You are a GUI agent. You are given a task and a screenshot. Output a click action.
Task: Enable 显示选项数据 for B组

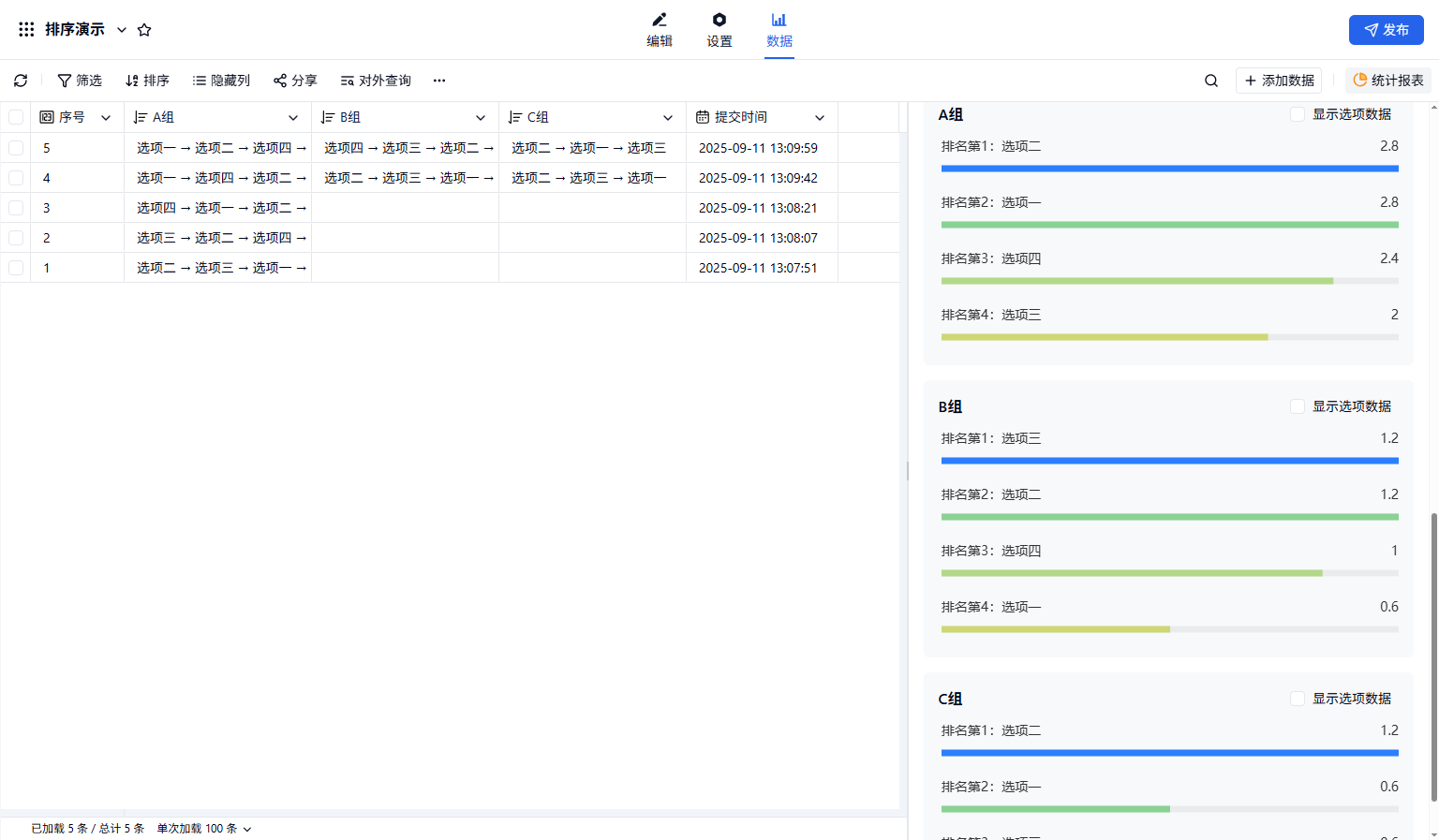1298,406
